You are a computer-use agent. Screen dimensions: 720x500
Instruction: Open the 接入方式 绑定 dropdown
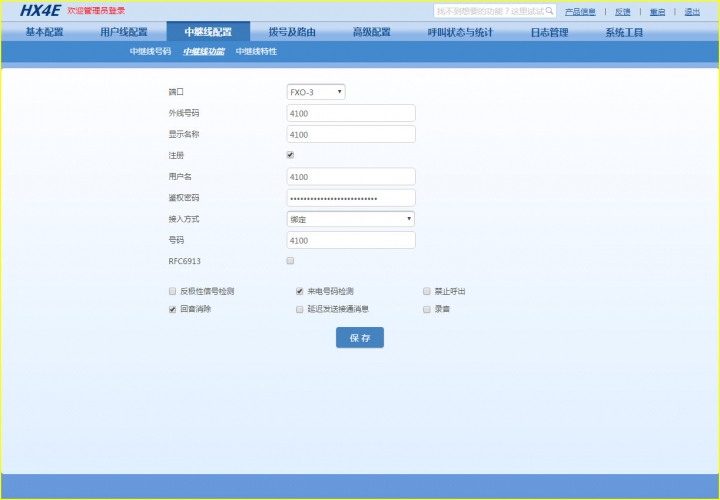(x=351, y=219)
